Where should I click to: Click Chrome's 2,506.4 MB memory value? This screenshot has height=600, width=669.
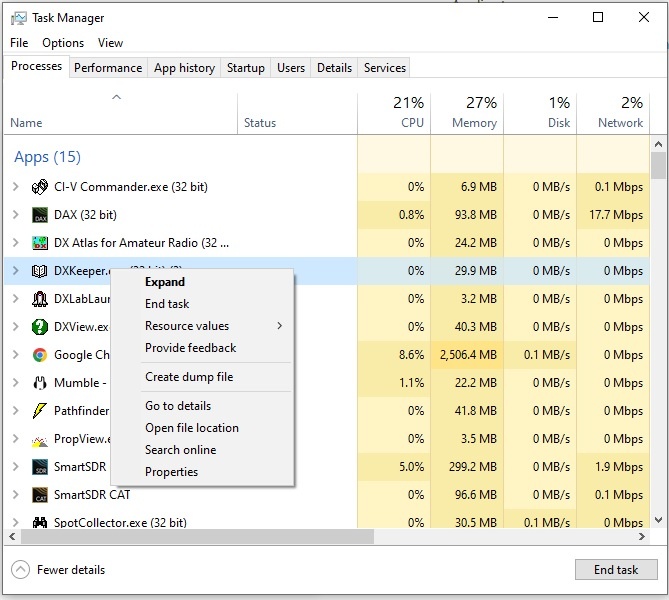(468, 355)
